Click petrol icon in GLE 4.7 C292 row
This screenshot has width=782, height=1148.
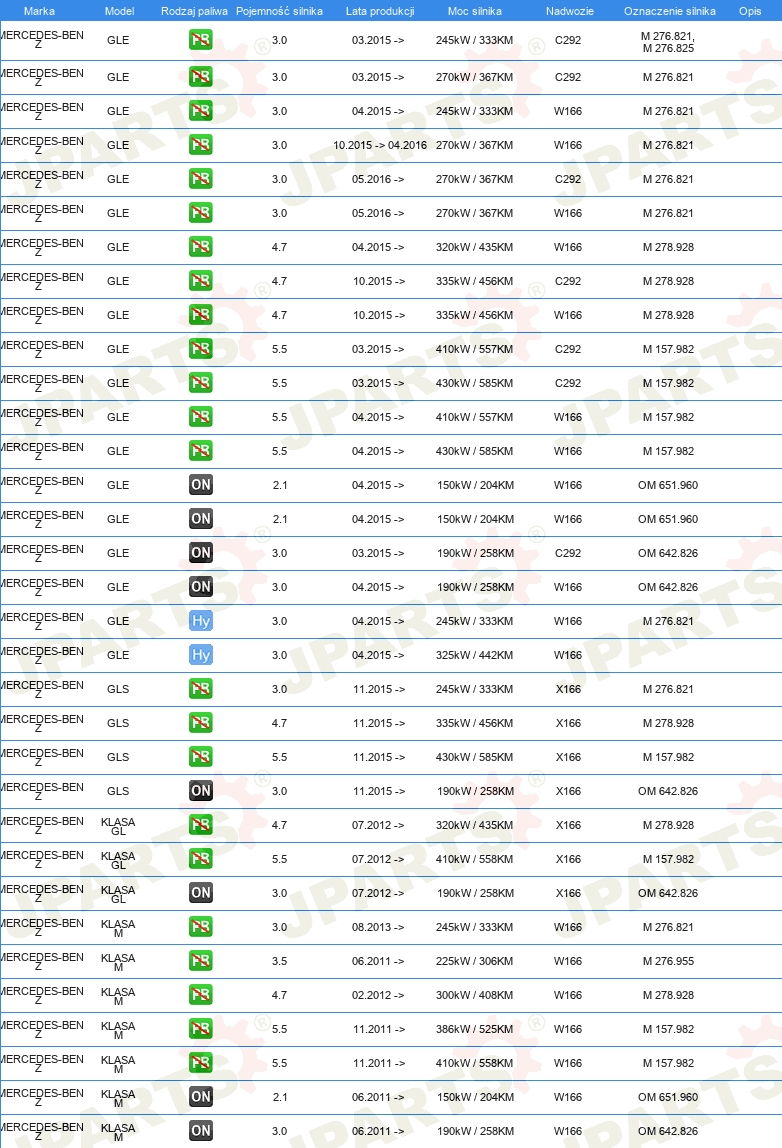201,281
